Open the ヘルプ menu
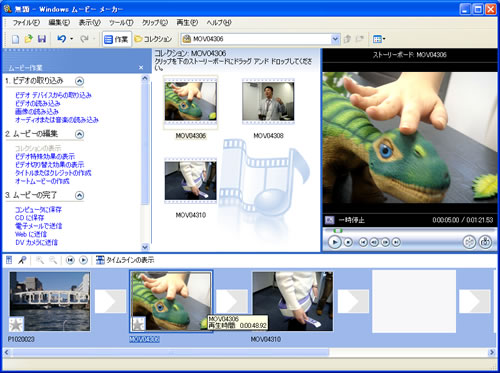 pyautogui.click(x=219, y=23)
